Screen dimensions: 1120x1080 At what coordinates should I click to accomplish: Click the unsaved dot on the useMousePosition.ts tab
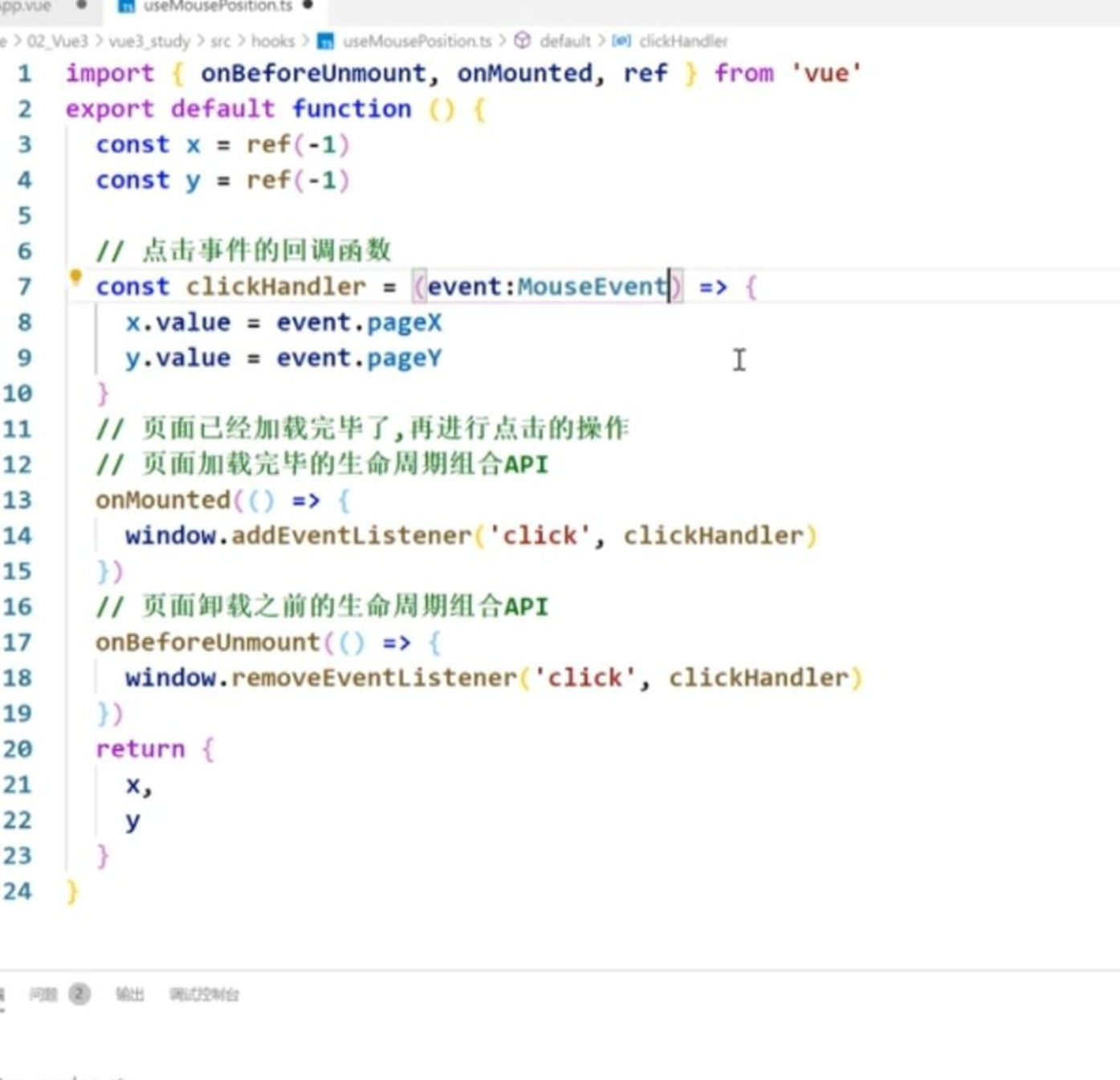tap(307, 5)
